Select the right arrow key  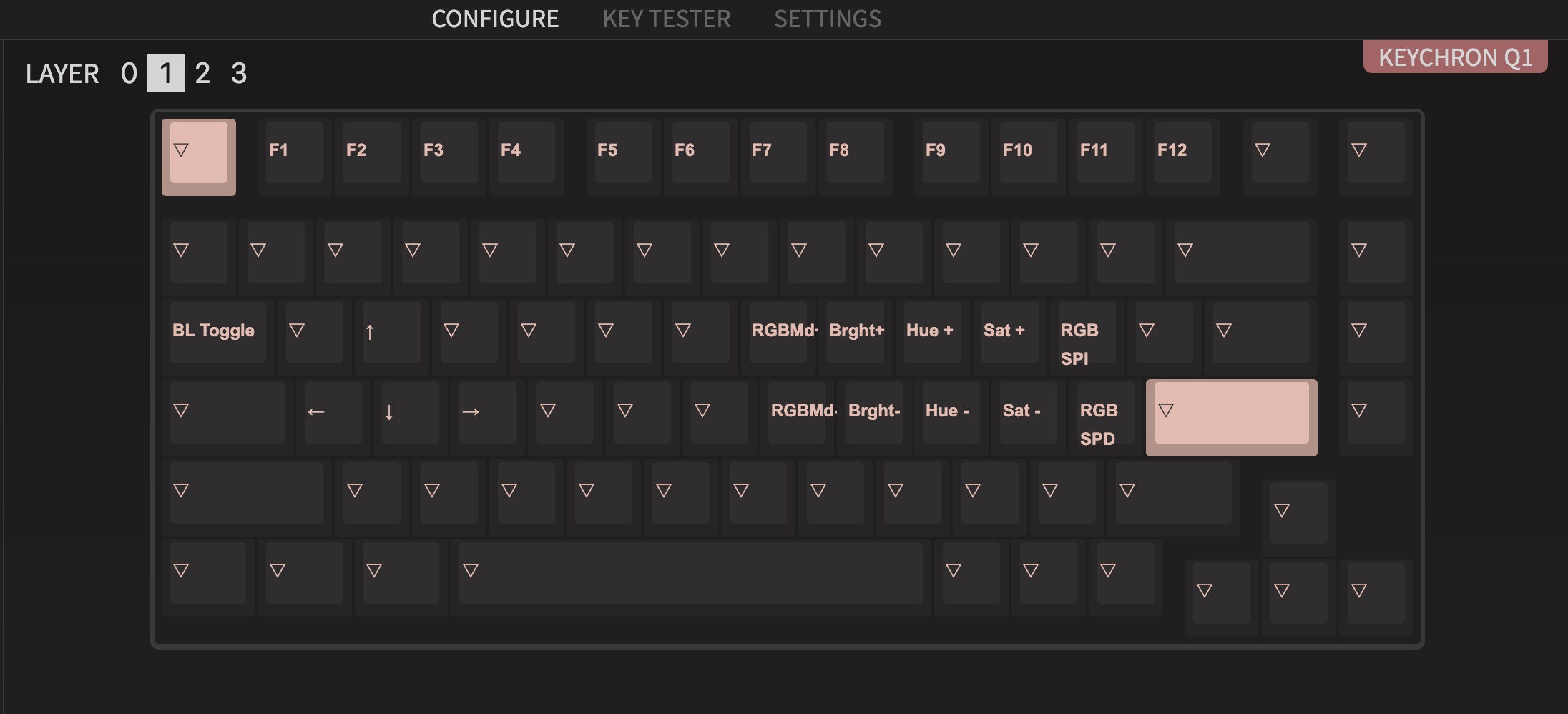tap(488, 418)
